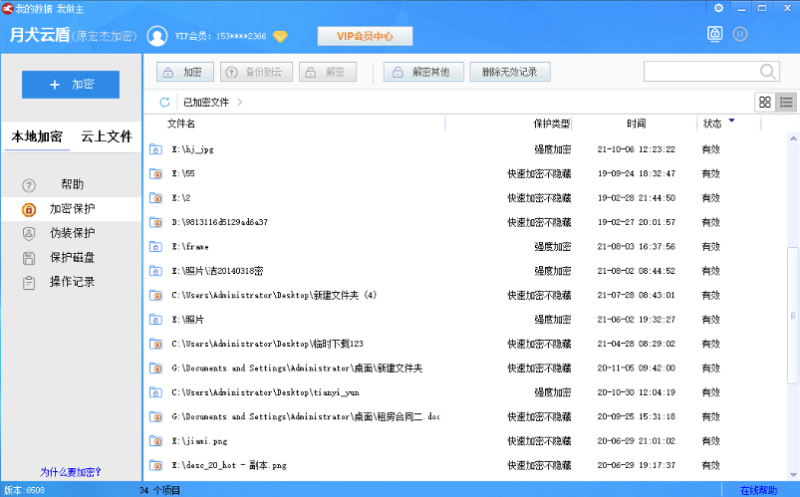Switch to list view
Viewport: 800px width, 497px height.
click(786, 102)
